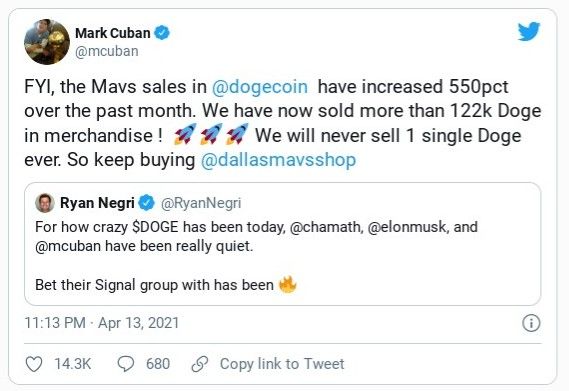Click Mark Cuban's verified badge
The width and height of the screenshot is (569, 391).
tap(162, 33)
